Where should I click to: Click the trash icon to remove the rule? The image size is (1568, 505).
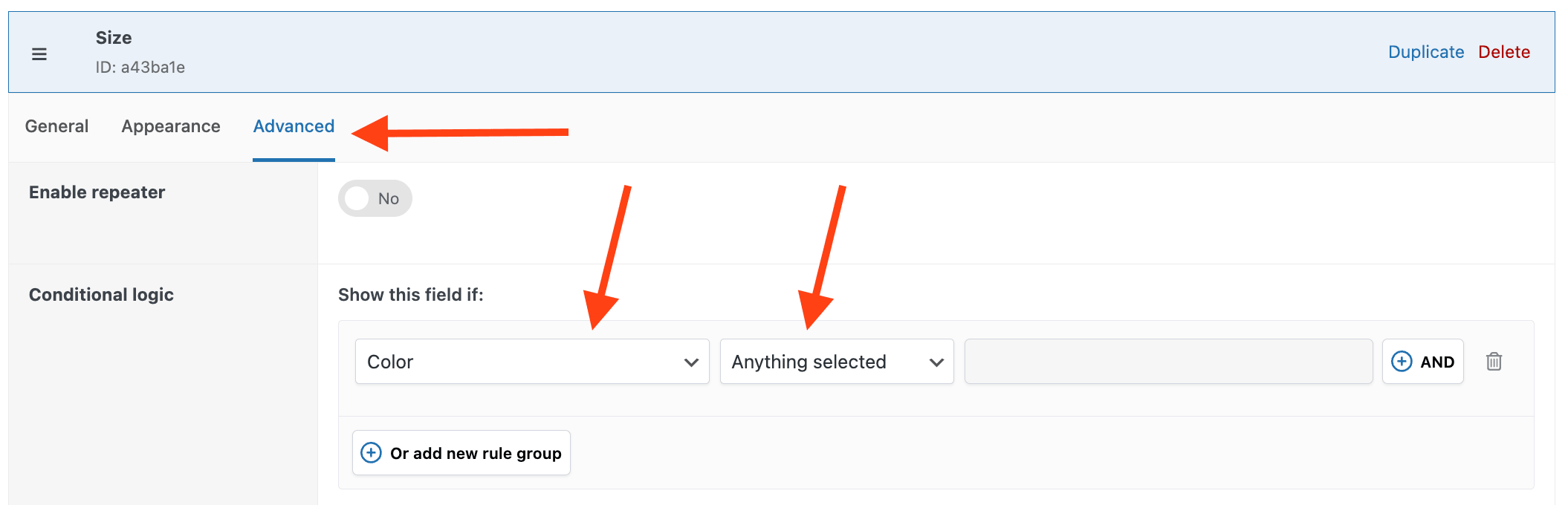coord(1494,362)
